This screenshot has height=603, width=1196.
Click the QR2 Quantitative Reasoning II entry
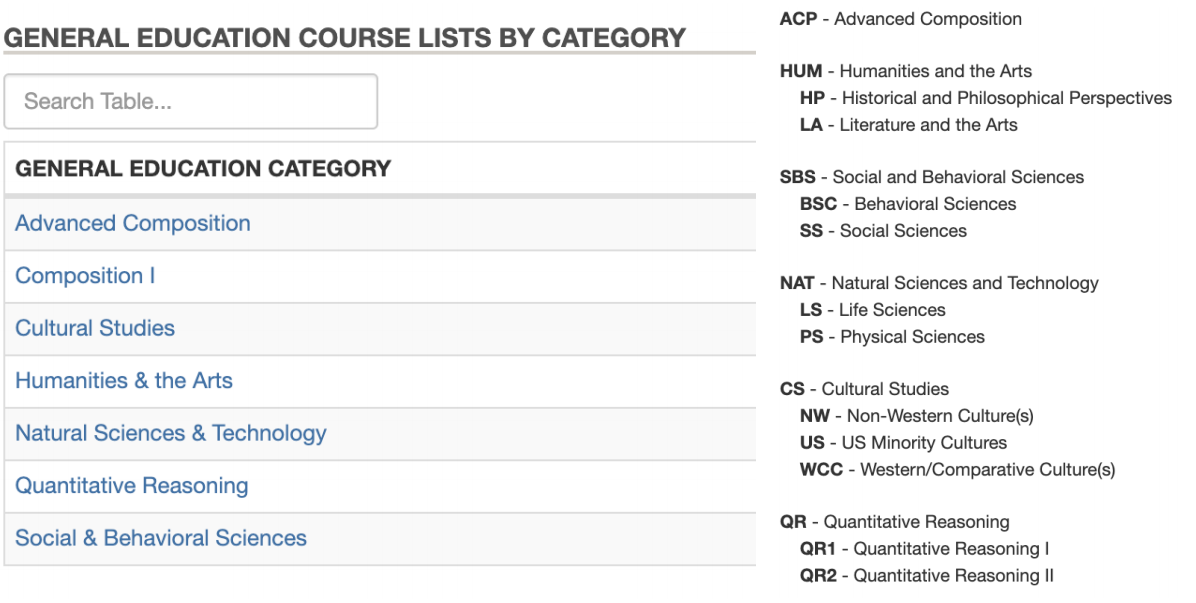(x=926, y=576)
